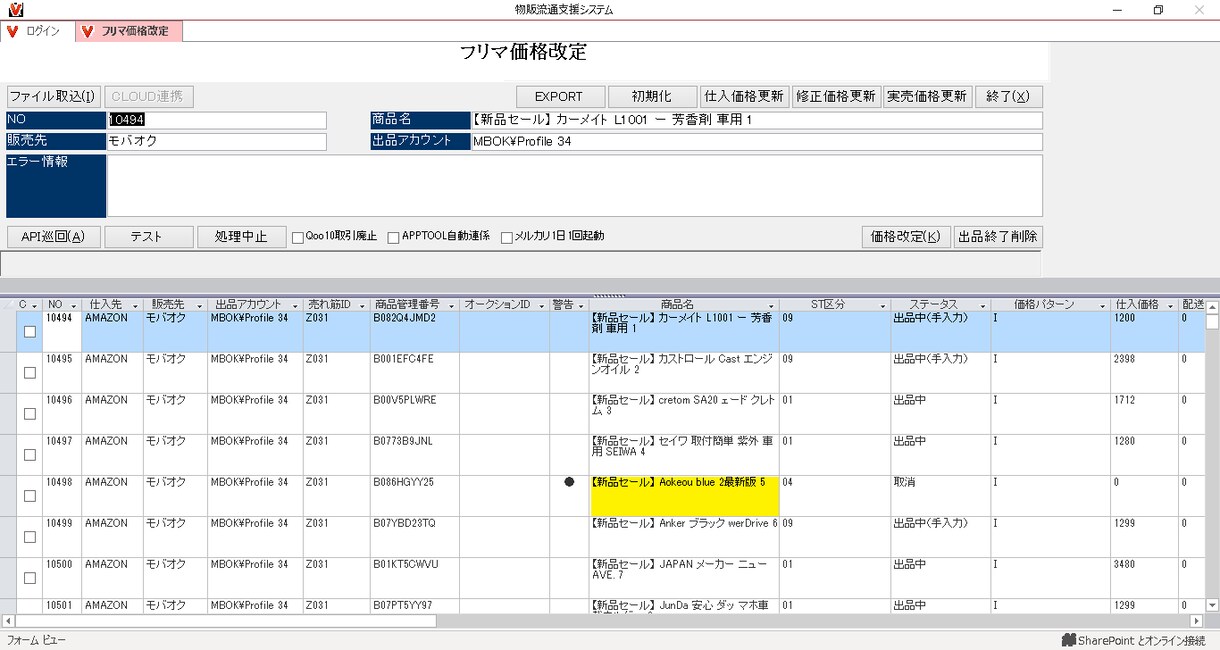This screenshot has width=1220, height=650.
Task: Click the 実売価格更新 button
Action: 927,97
